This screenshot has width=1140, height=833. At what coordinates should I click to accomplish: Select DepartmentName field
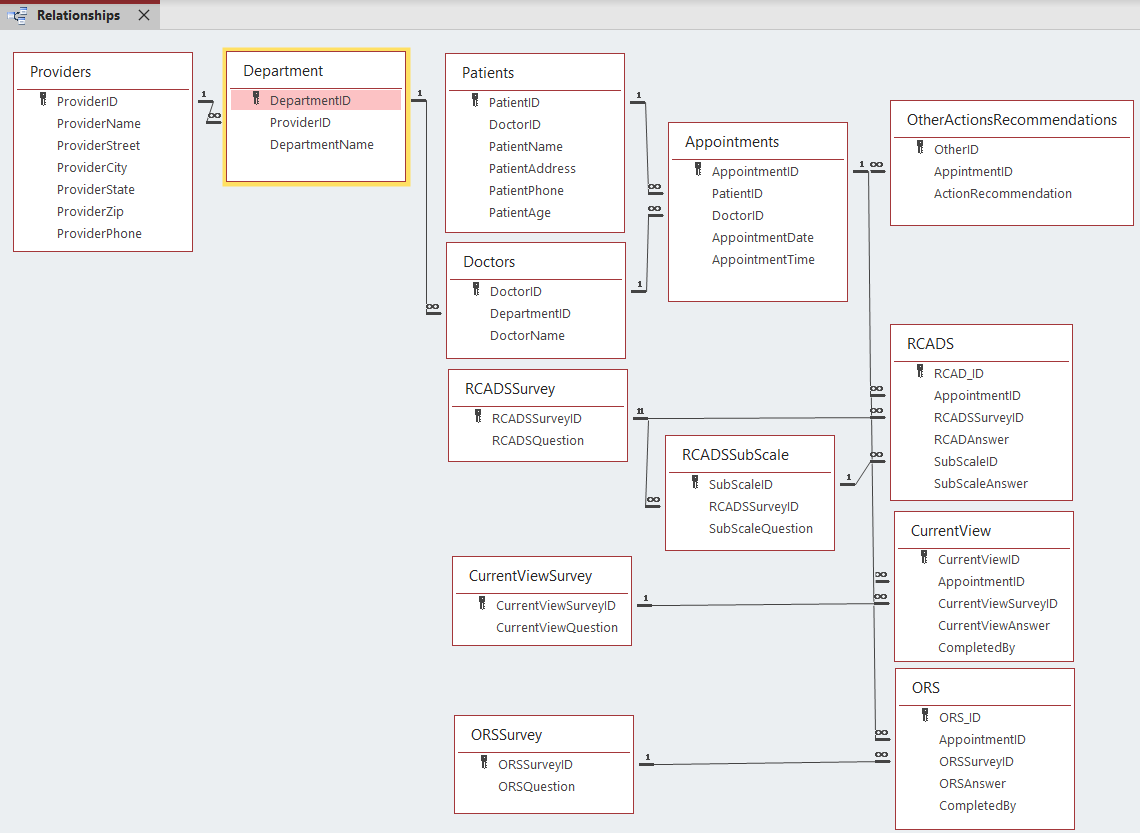pos(321,145)
